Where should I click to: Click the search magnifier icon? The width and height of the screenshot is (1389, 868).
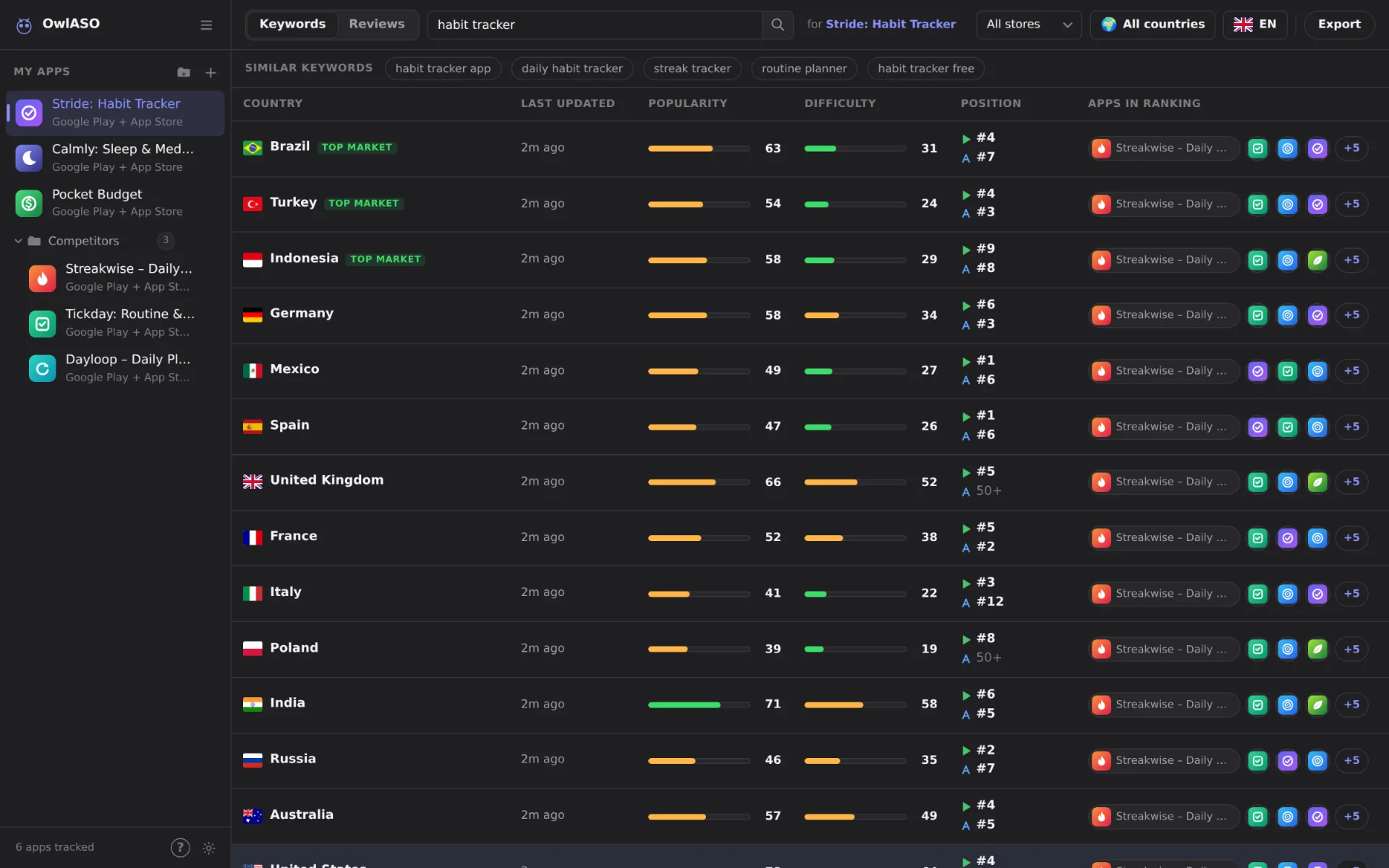(x=778, y=25)
